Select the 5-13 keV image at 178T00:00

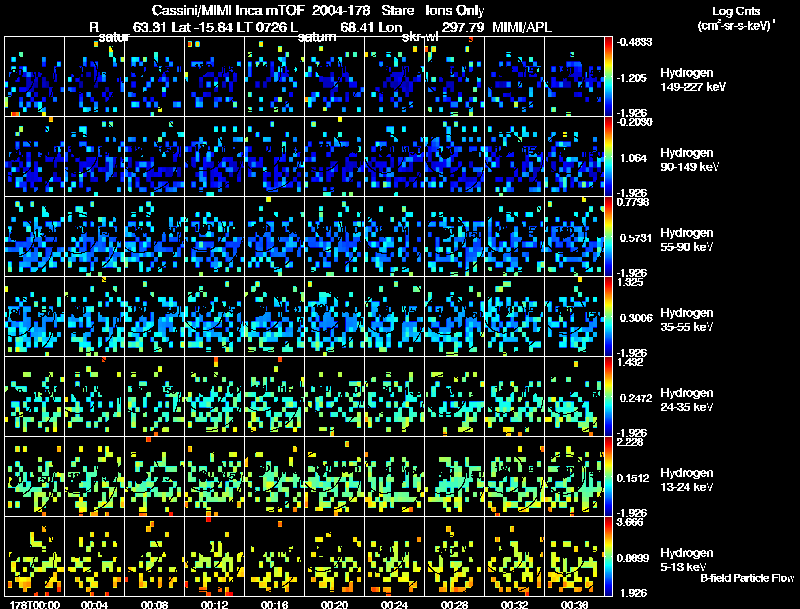click(x=34, y=556)
